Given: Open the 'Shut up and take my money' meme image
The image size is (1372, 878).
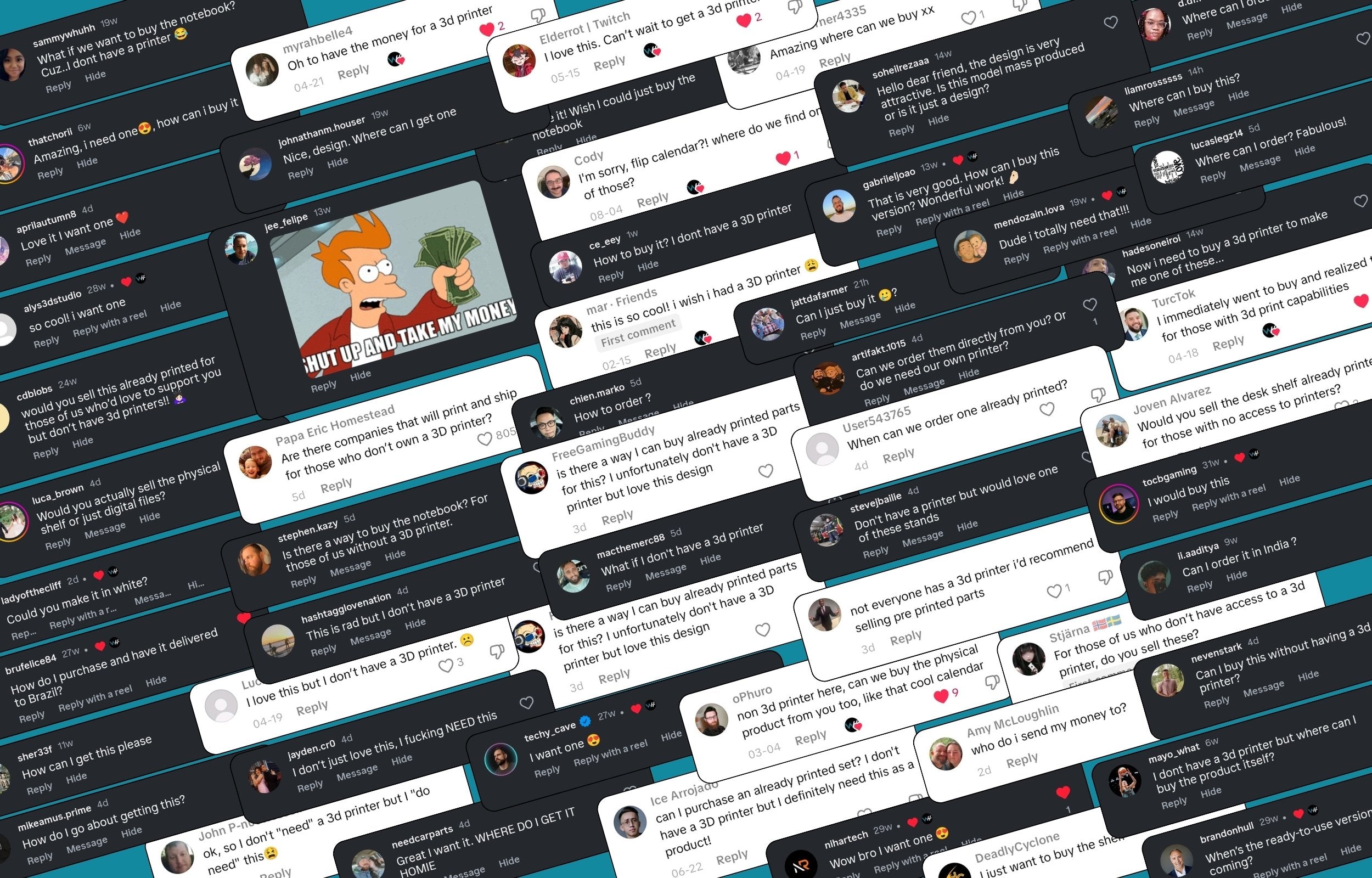Looking at the screenshot, I should (x=394, y=279).
